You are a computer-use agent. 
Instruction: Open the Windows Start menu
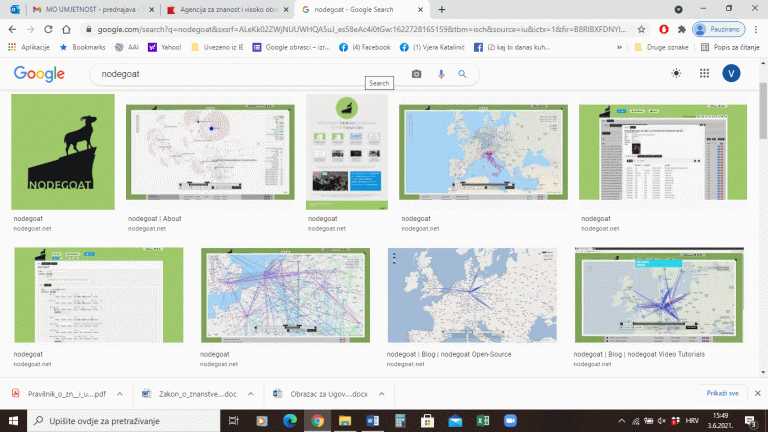click(13, 421)
